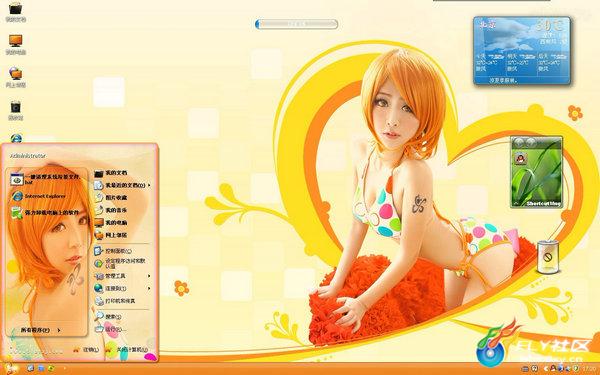Screen dimensions: 600x375
Task: Open the Network Neighborhood desktop icon
Action: 15,77
